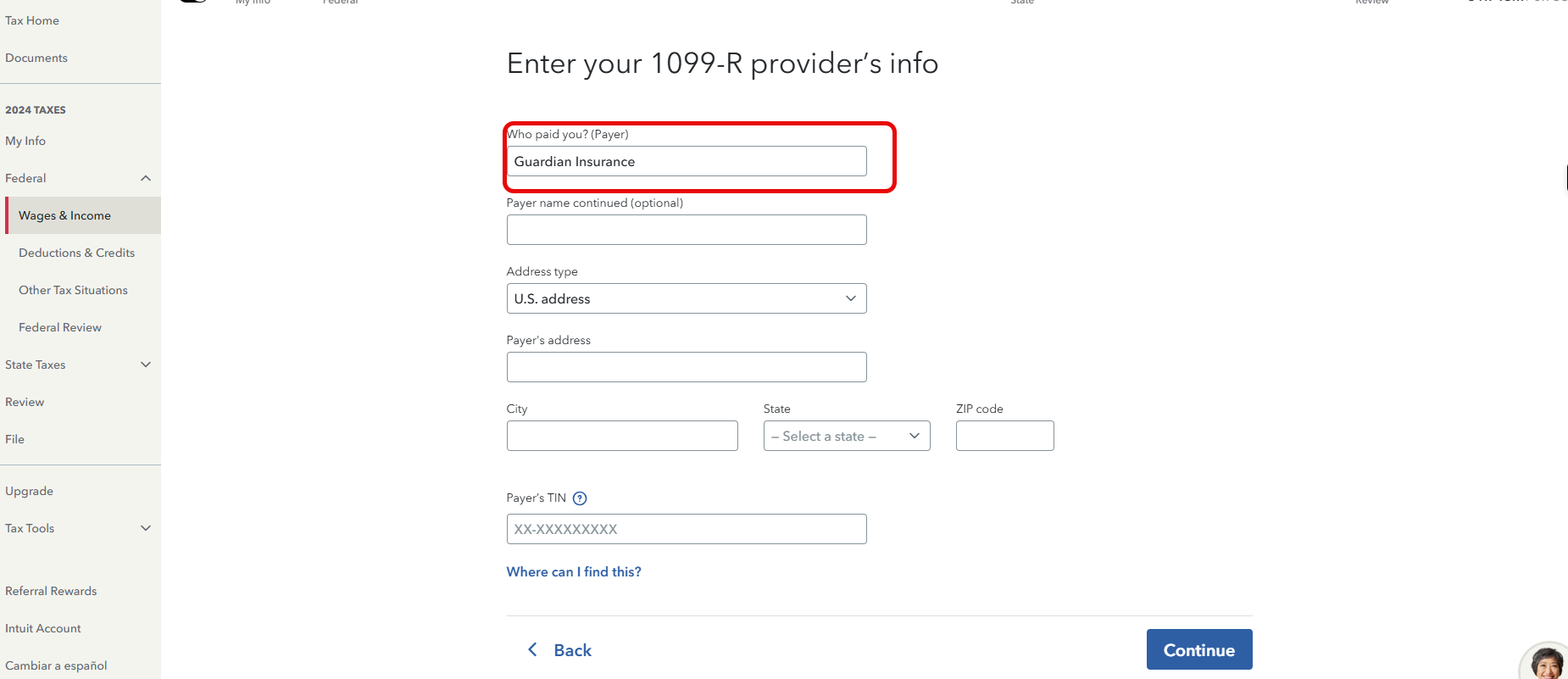1568x679 pixels.
Task: Select Wages & Income in sidebar
Action: point(83,215)
